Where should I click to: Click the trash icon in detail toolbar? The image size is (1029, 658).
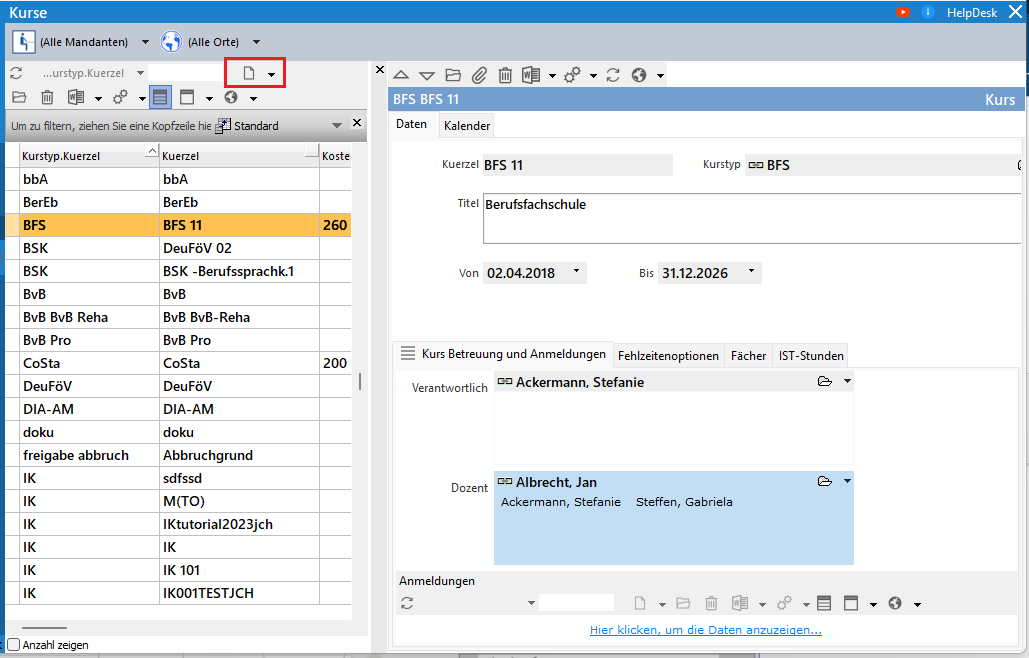pos(505,75)
